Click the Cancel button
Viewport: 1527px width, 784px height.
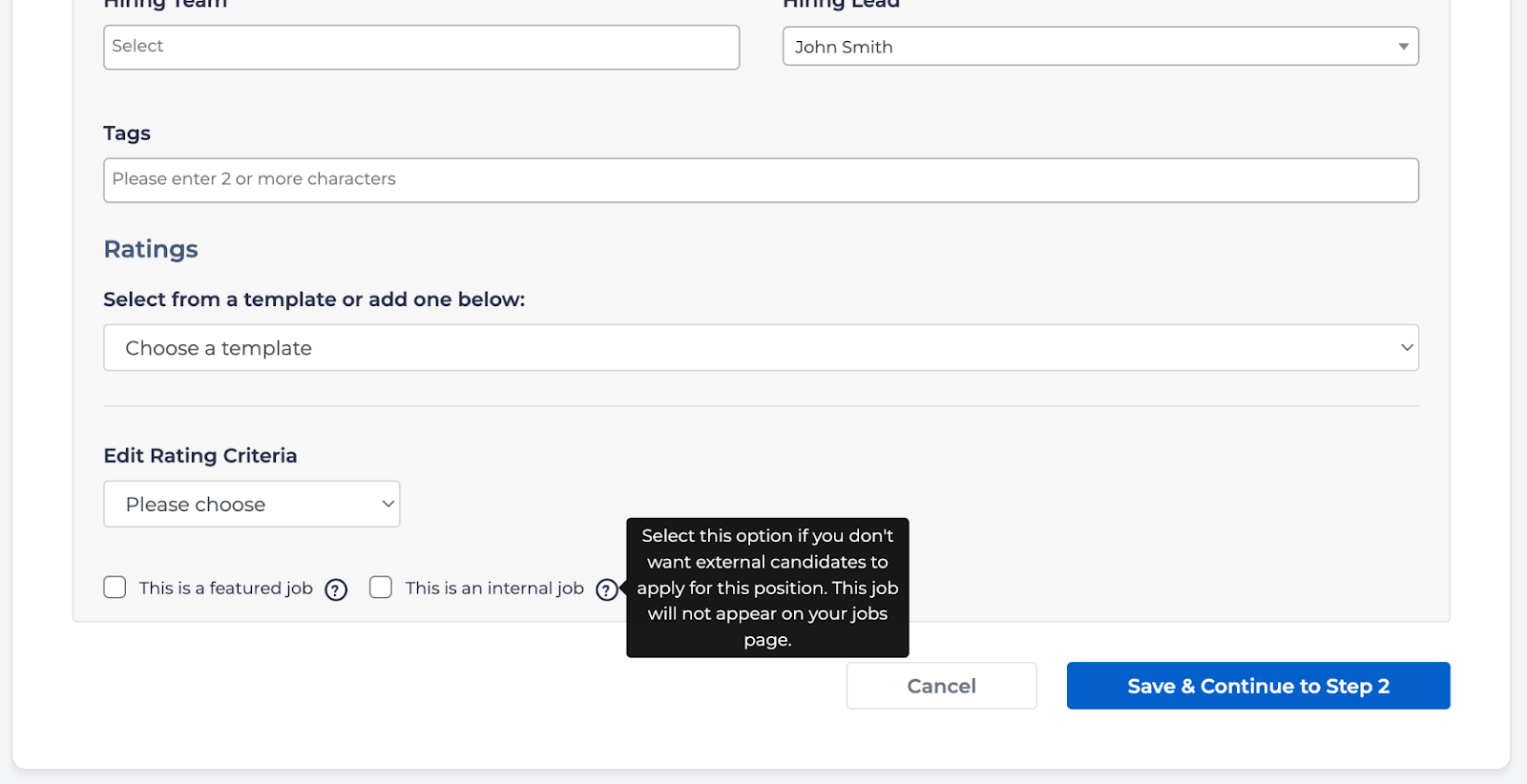[x=941, y=686]
